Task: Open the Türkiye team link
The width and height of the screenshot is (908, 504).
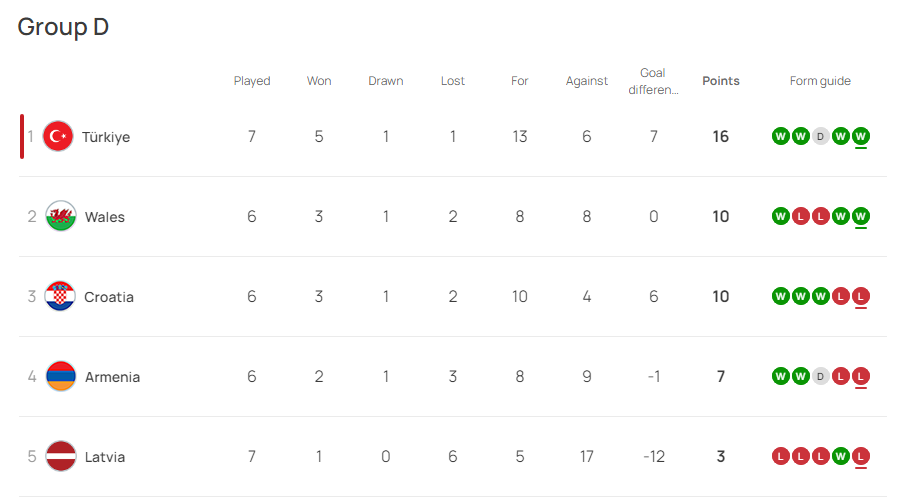Action: point(106,137)
